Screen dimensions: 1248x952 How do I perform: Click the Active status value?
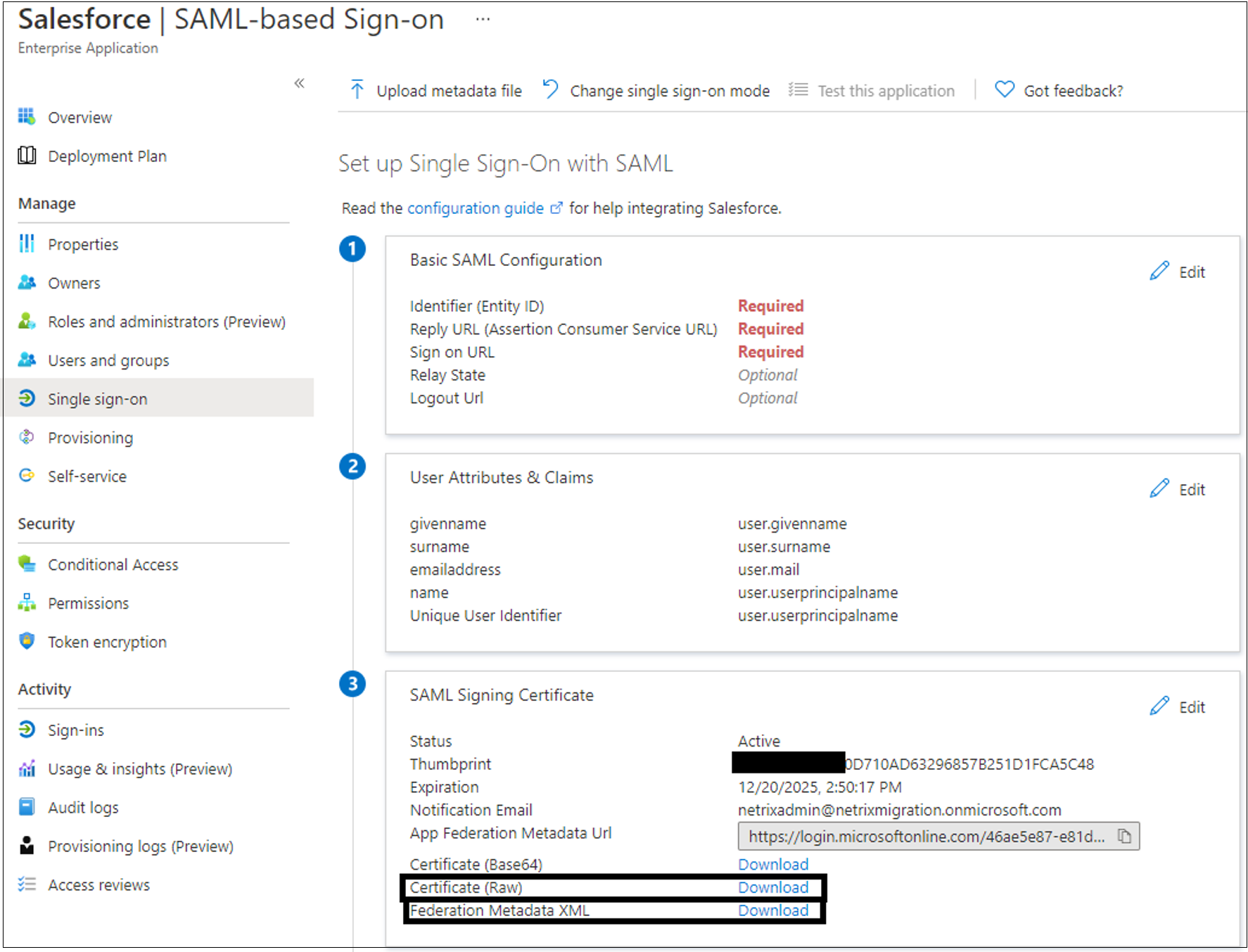[759, 741]
